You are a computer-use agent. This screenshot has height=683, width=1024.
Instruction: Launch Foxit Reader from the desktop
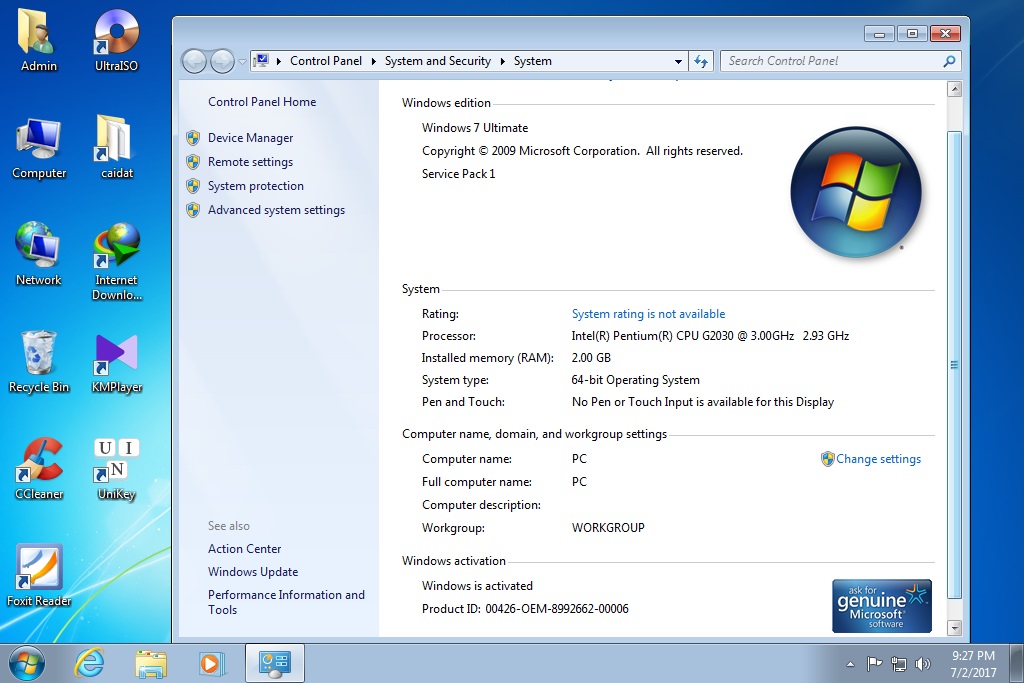click(38, 572)
